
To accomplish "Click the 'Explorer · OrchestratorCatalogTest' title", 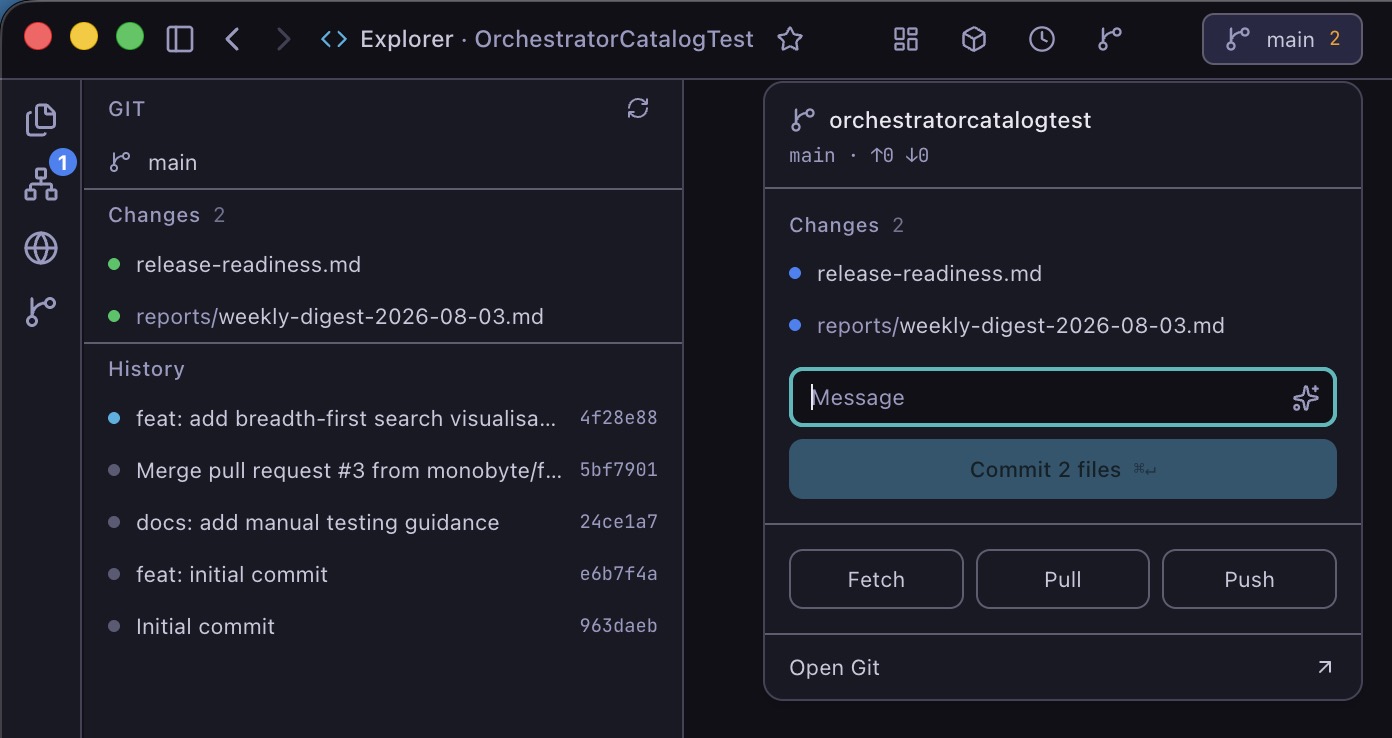I will (x=557, y=39).
